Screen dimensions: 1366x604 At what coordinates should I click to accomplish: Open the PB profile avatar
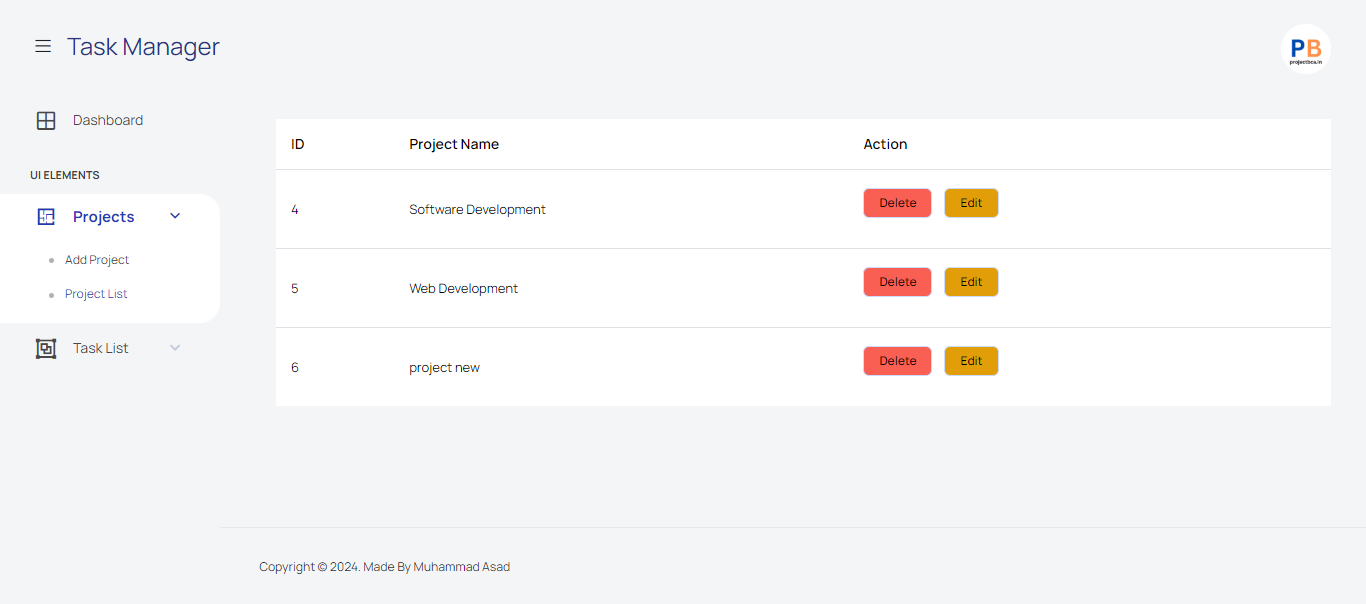pyautogui.click(x=1305, y=49)
